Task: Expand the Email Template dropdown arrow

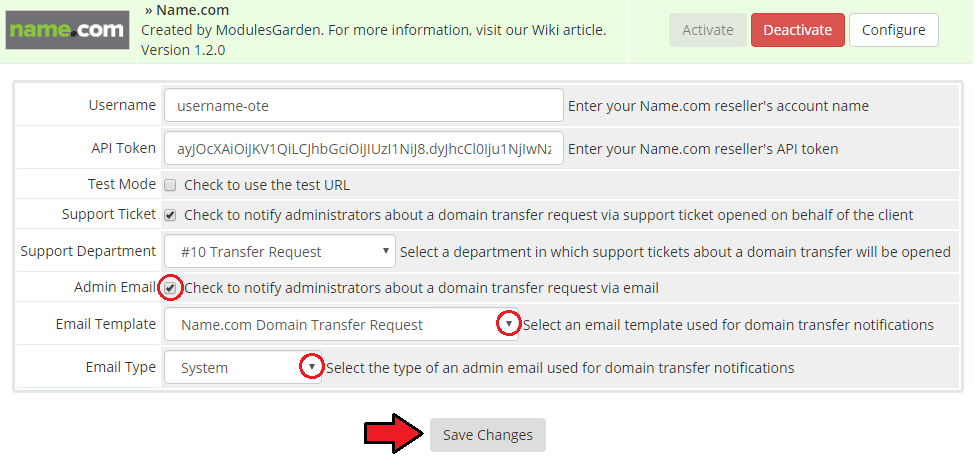Action: (509, 324)
